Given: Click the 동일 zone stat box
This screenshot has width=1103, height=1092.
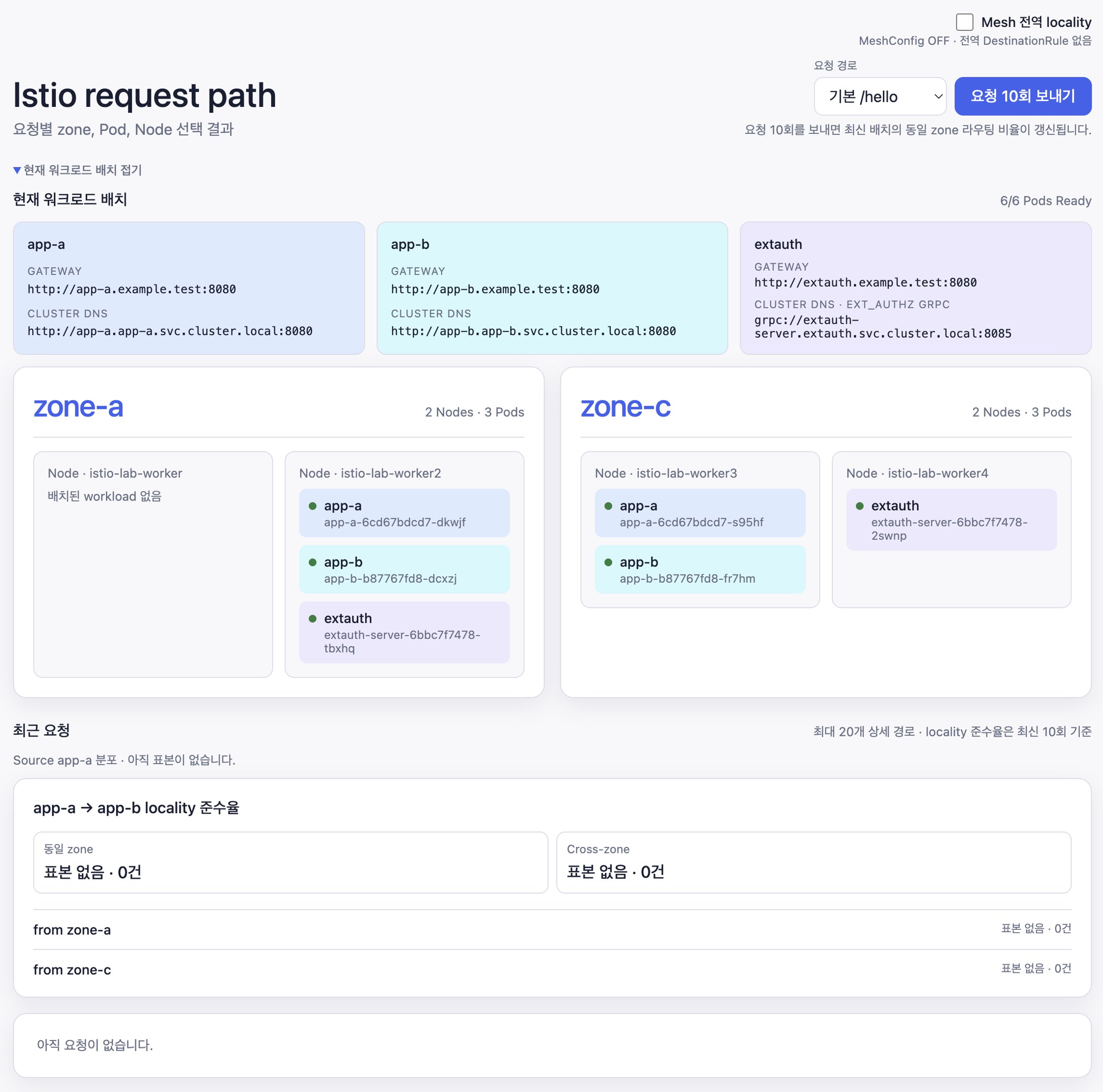Looking at the screenshot, I should click(x=291, y=863).
